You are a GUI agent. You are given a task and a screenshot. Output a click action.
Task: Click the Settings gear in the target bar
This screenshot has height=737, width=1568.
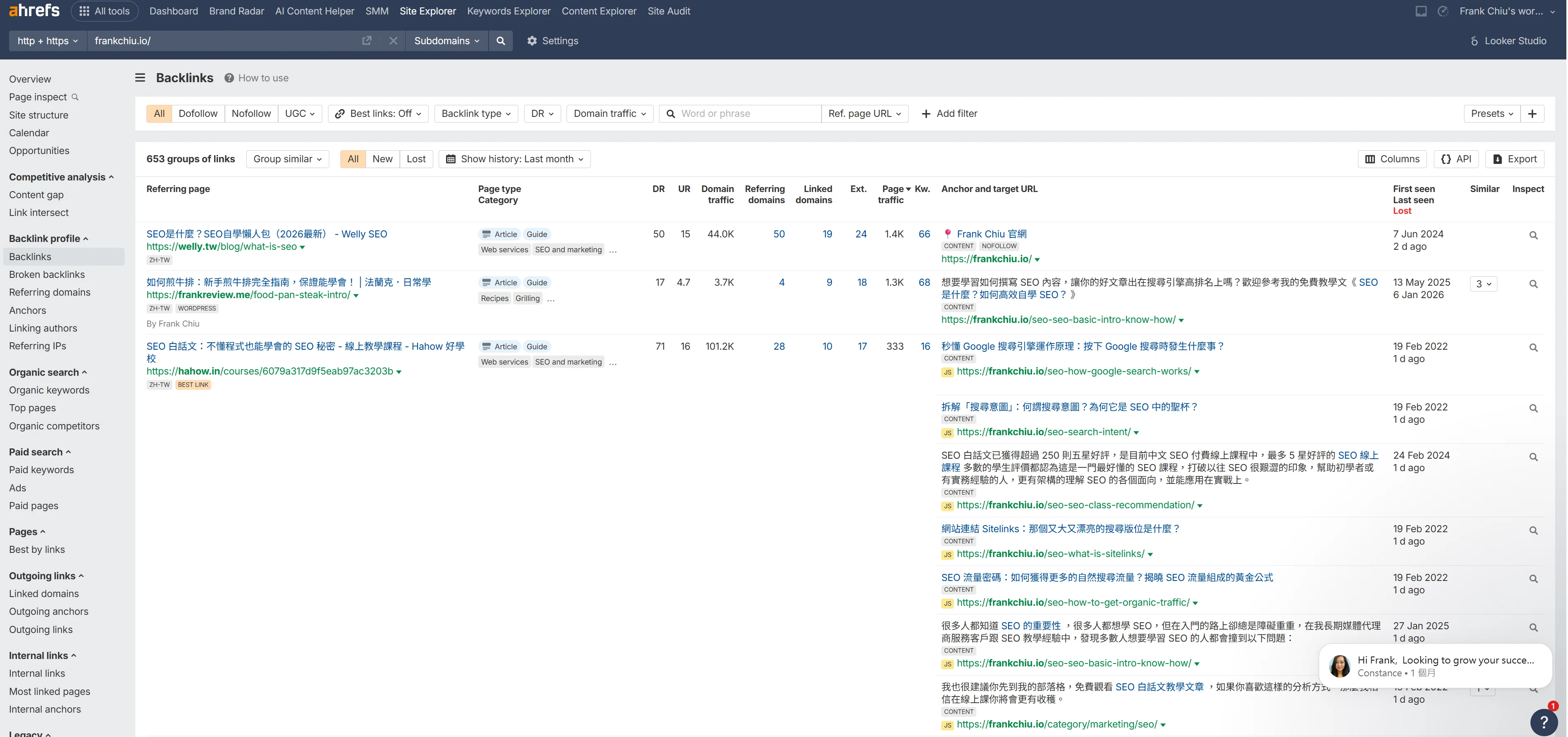[x=532, y=41]
